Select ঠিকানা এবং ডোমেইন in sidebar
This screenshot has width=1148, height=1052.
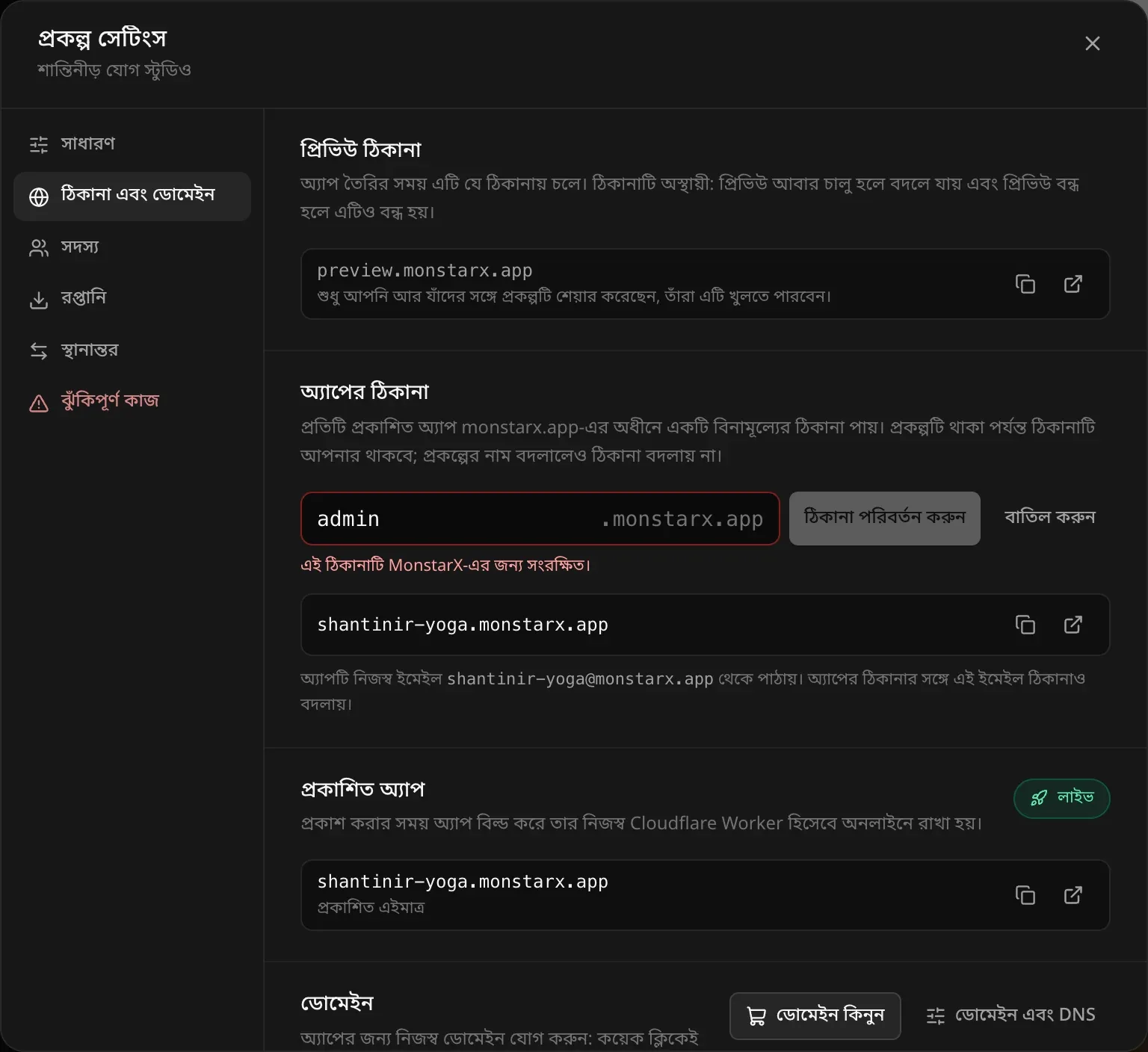[132, 196]
